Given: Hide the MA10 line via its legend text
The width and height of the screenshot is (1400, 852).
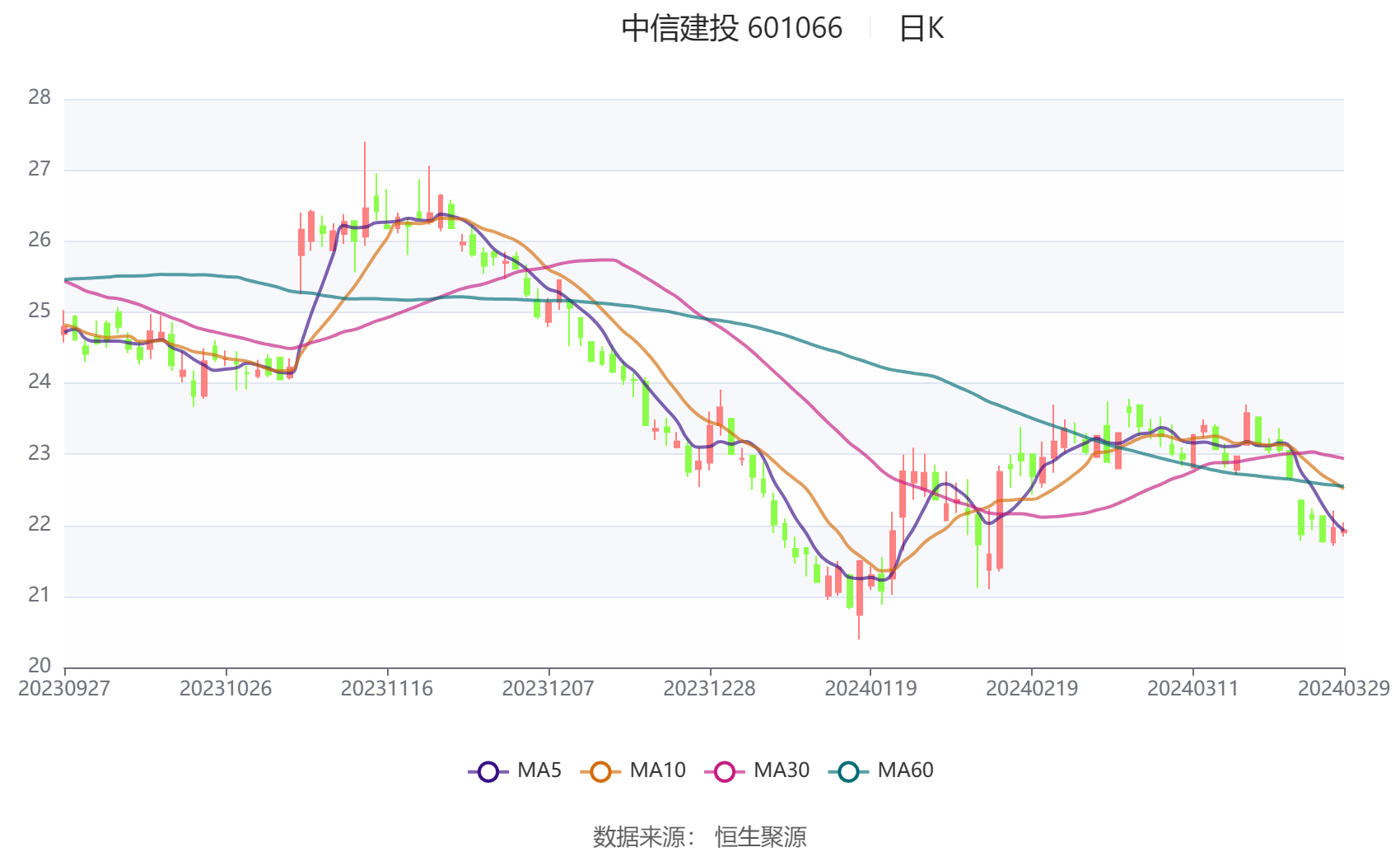Looking at the screenshot, I should (657, 770).
